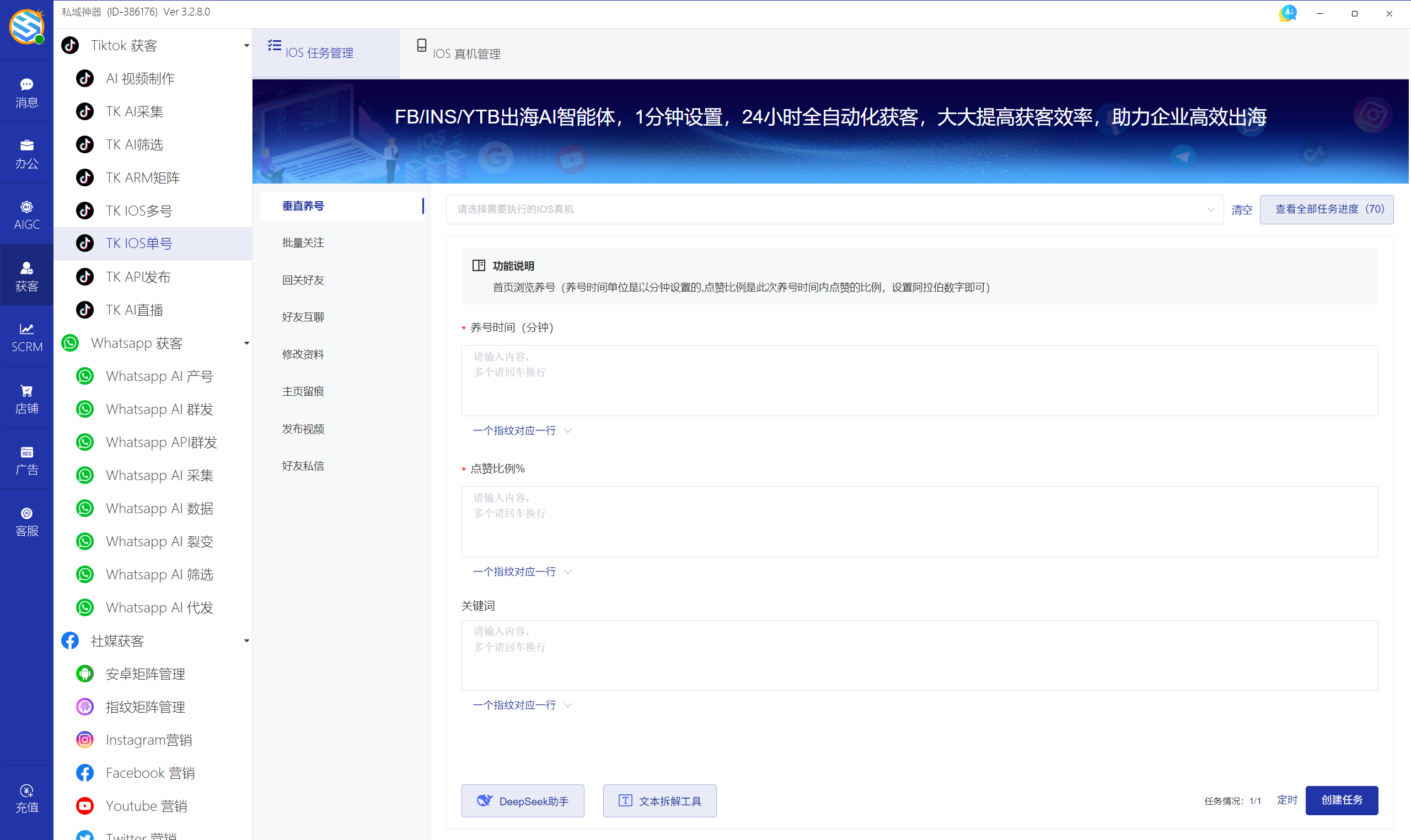Open the 广告 ads icon in sidebar
1411x840 pixels.
coord(26,459)
